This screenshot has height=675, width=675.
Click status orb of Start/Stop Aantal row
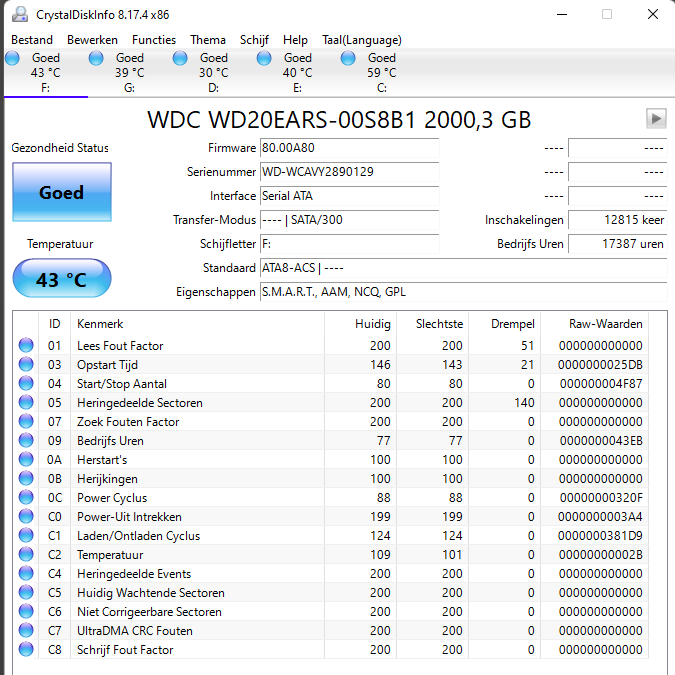click(x=26, y=383)
